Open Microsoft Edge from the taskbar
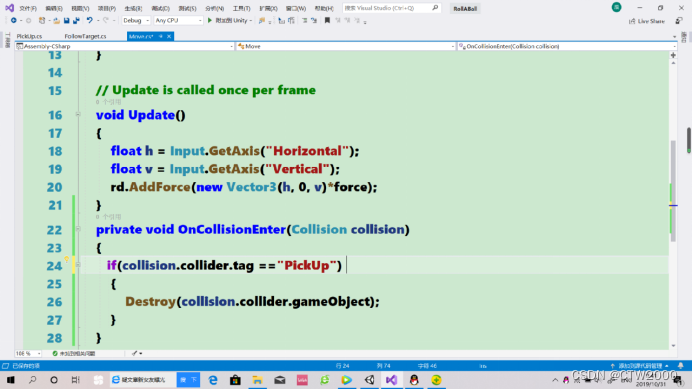This screenshot has width=693, height=390. (213, 380)
